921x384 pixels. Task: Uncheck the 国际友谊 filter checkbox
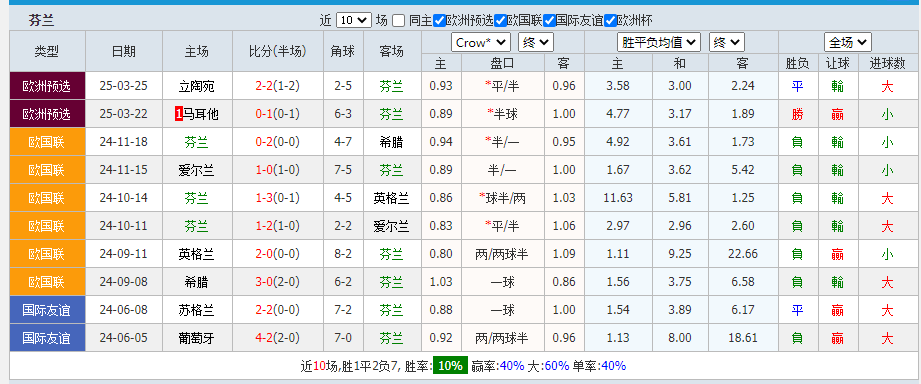pyautogui.click(x=550, y=21)
